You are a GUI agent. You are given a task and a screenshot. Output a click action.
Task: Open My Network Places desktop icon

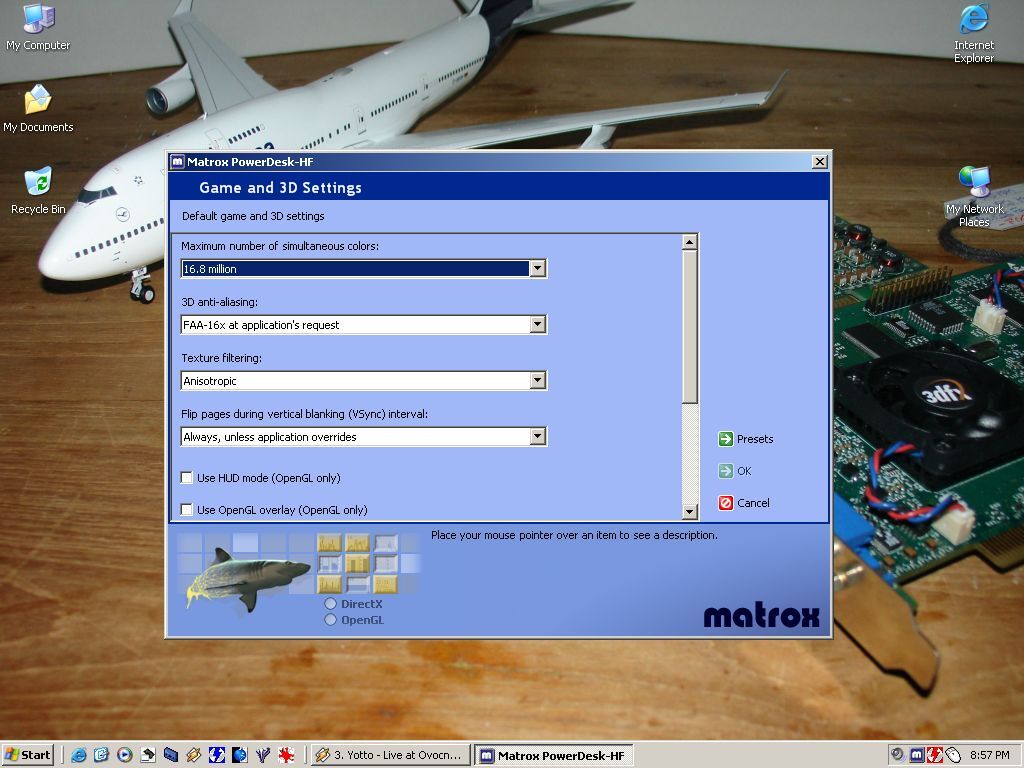[x=974, y=197]
